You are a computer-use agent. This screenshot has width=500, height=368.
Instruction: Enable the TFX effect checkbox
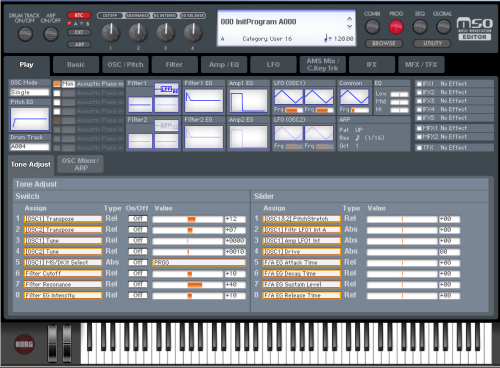click(x=420, y=148)
